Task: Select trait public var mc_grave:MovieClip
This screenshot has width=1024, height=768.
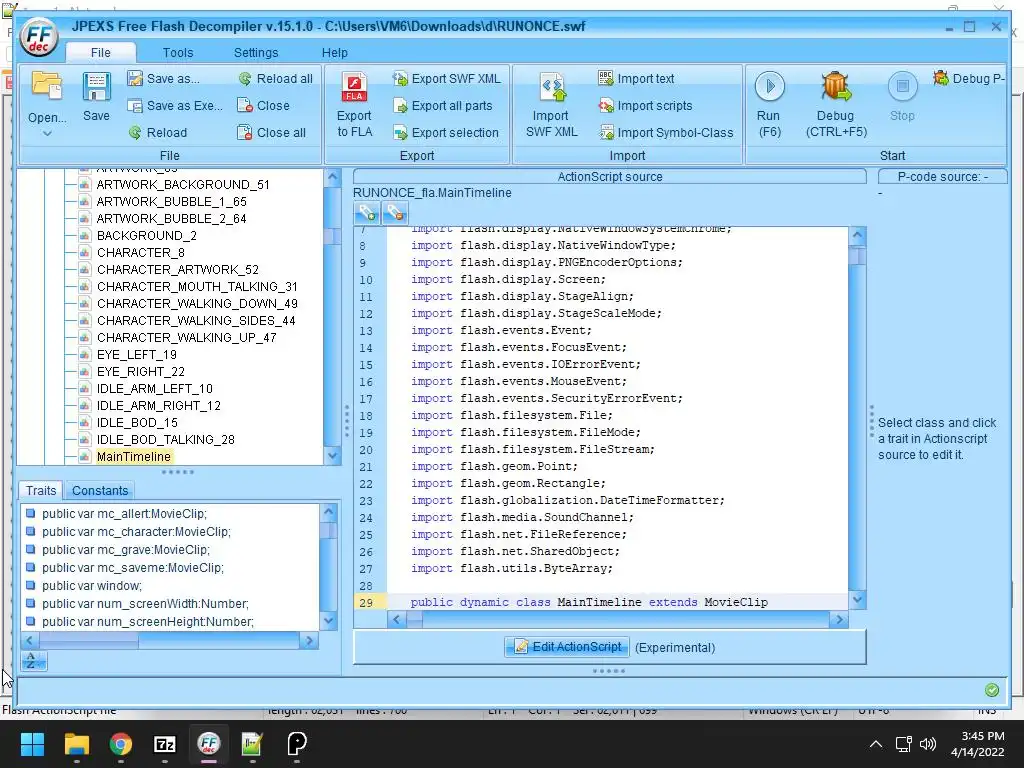Action: click(126, 550)
